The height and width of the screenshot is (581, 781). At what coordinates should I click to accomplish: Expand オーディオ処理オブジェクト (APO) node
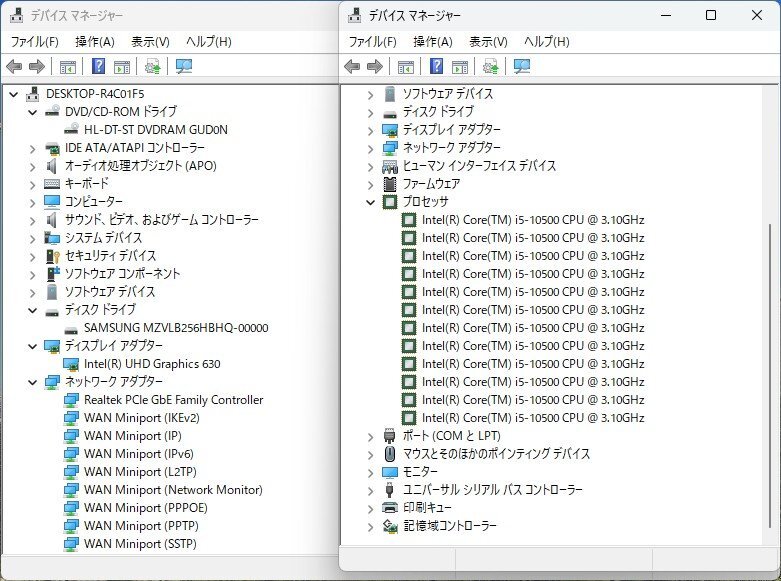33,166
